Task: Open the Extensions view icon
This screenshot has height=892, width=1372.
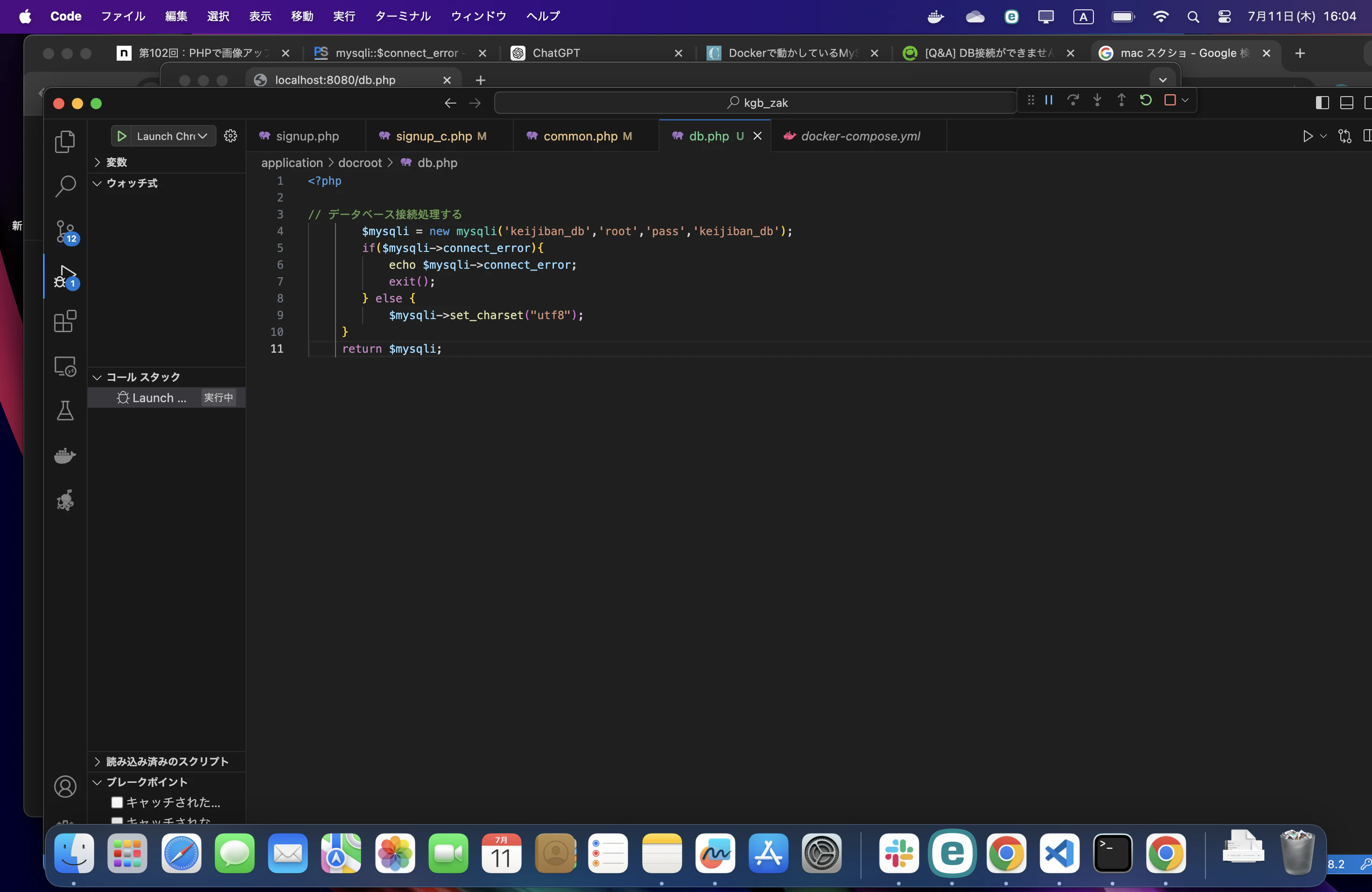Action: [x=64, y=321]
